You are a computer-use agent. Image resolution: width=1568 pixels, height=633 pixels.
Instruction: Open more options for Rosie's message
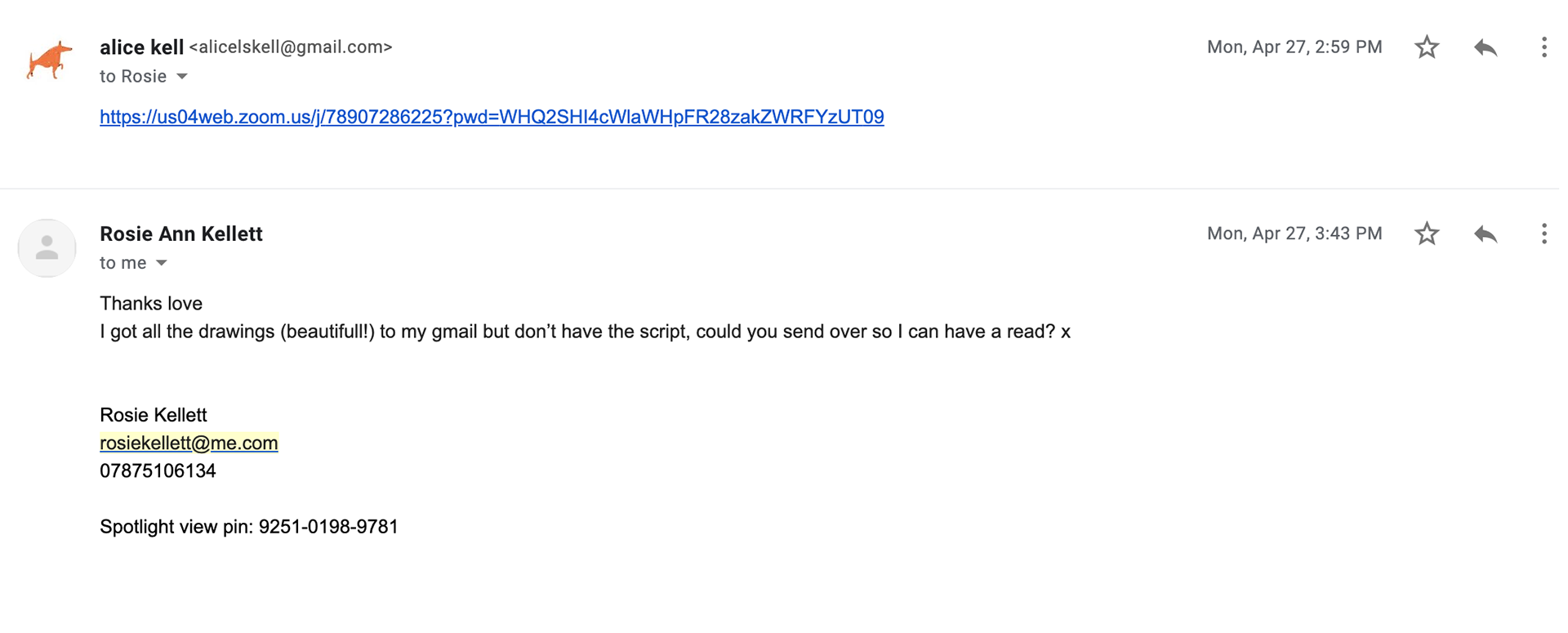(1543, 234)
